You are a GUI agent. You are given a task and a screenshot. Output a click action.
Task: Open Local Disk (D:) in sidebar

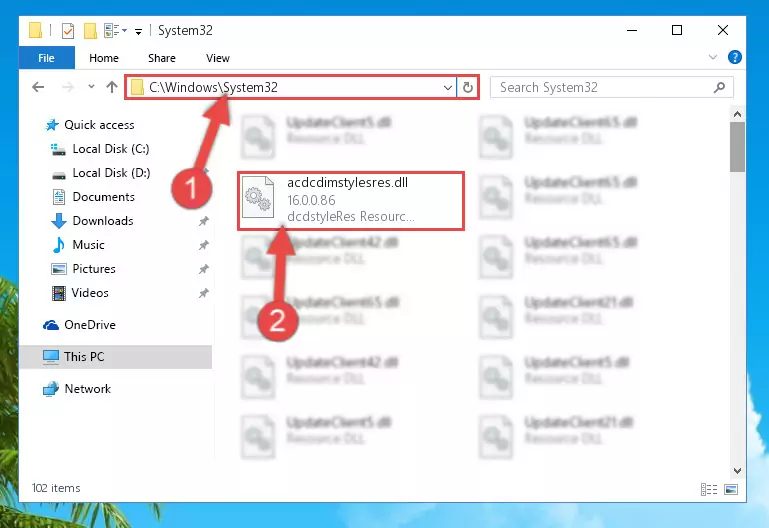[111, 173]
